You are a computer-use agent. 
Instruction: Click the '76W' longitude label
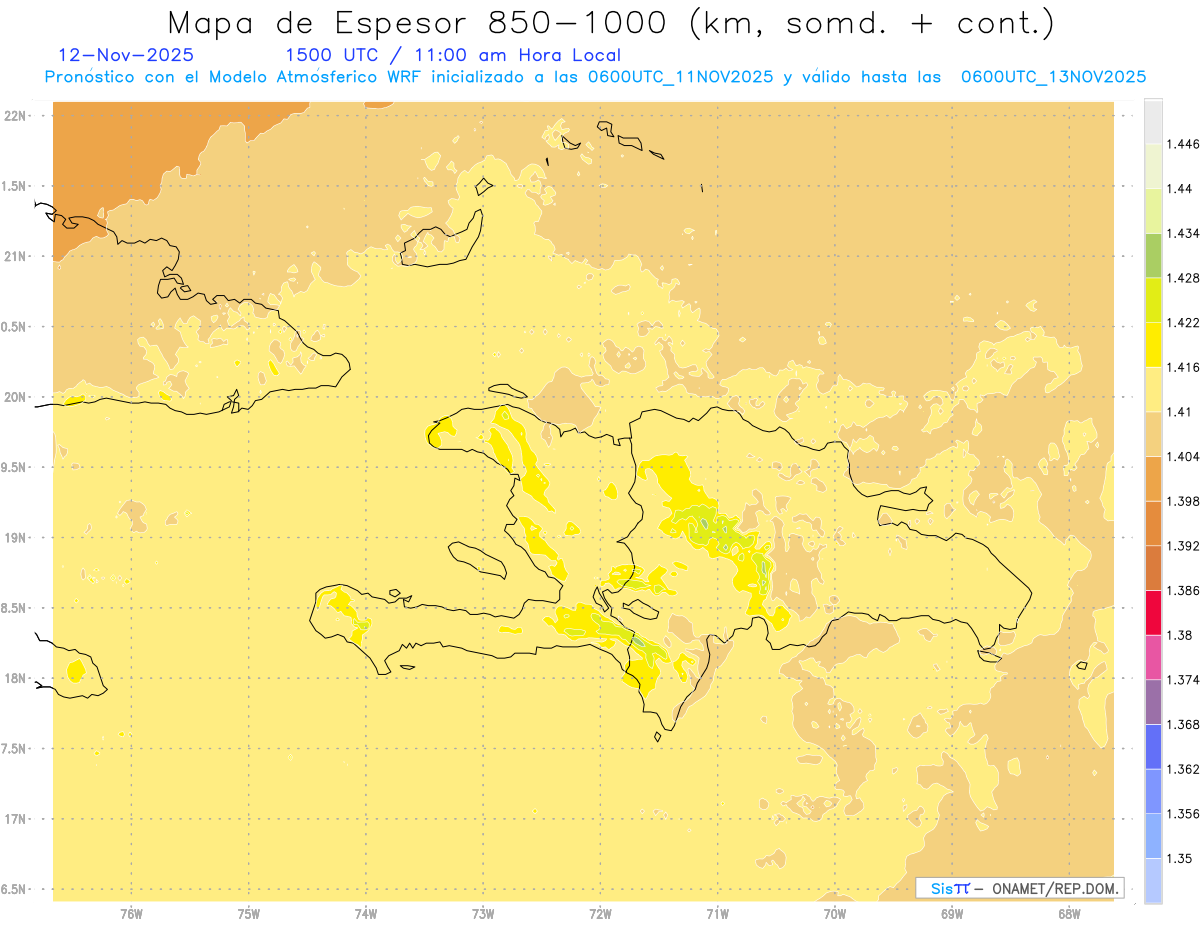pyautogui.click(x=131, y=914)
